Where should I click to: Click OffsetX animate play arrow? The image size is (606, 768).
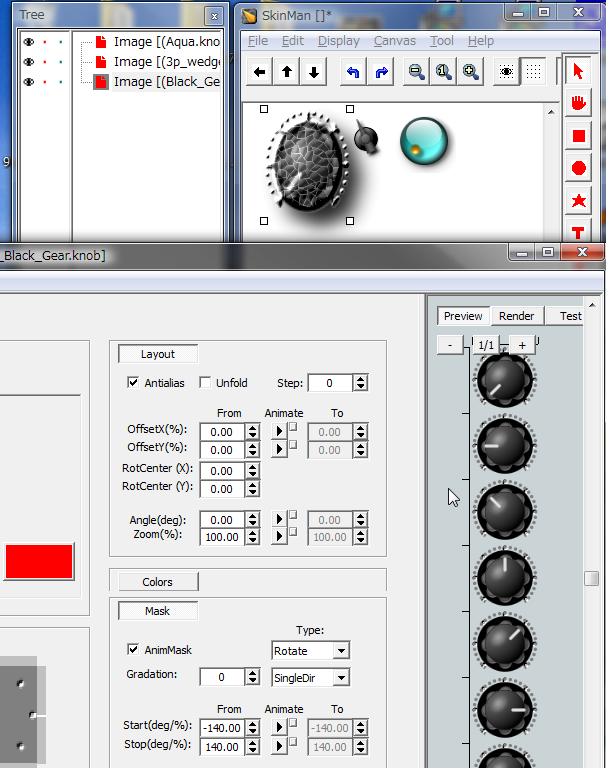(279, 432)
